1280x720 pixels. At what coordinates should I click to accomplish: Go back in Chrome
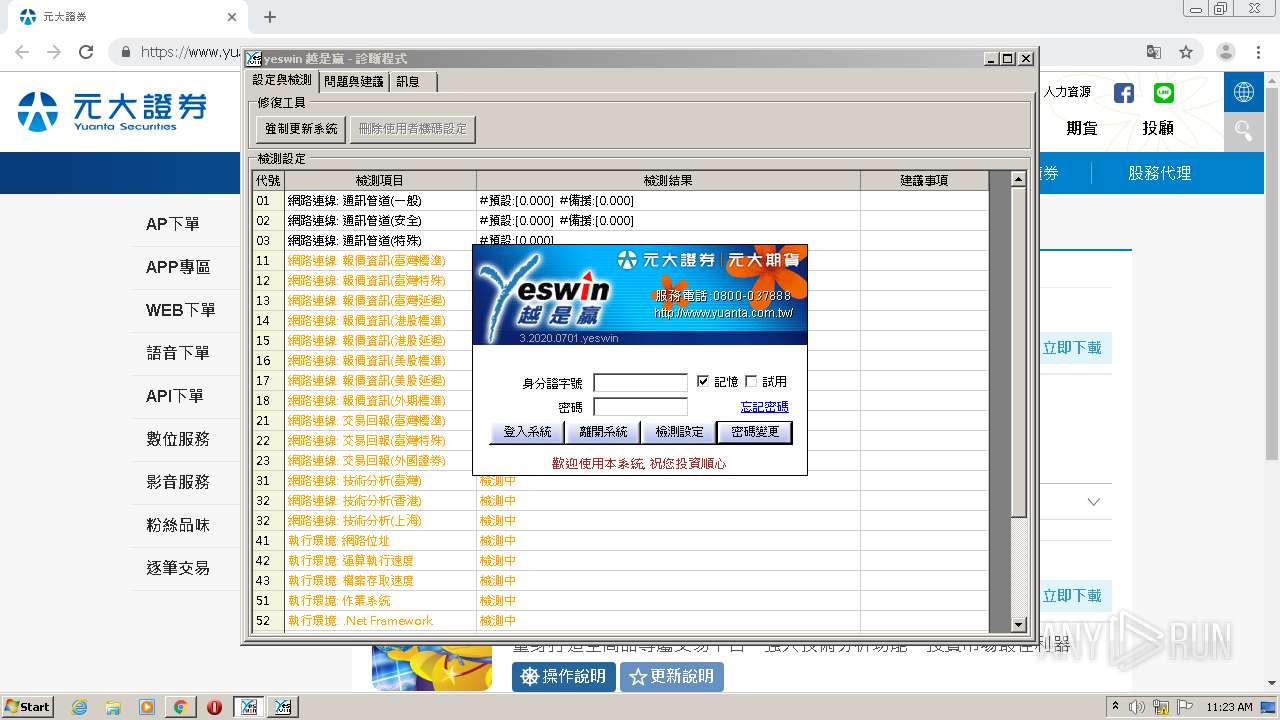(22, 52)
